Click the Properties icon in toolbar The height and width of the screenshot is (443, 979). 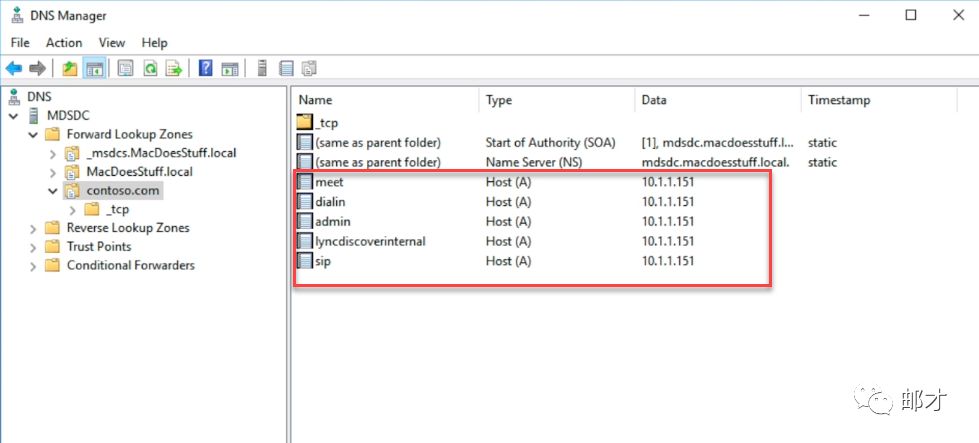coord(125,69)
